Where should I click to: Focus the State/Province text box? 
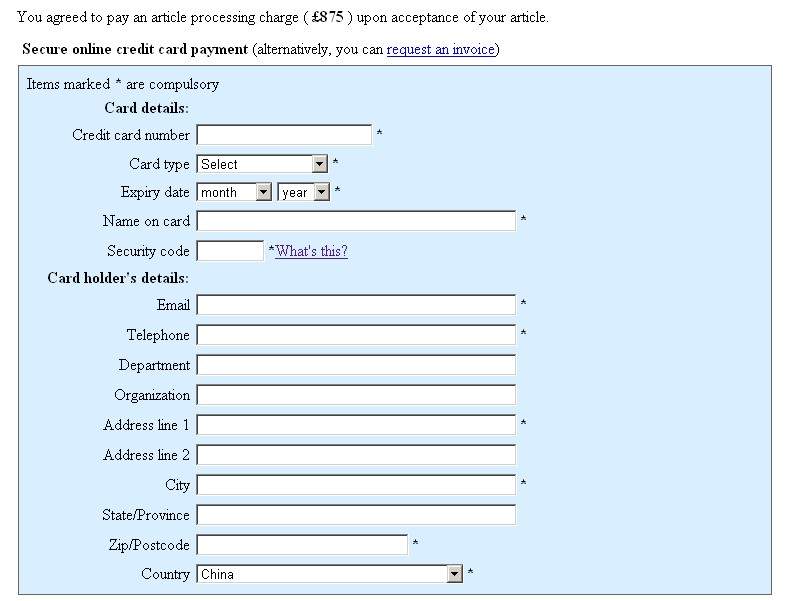[x=356, y=515]
